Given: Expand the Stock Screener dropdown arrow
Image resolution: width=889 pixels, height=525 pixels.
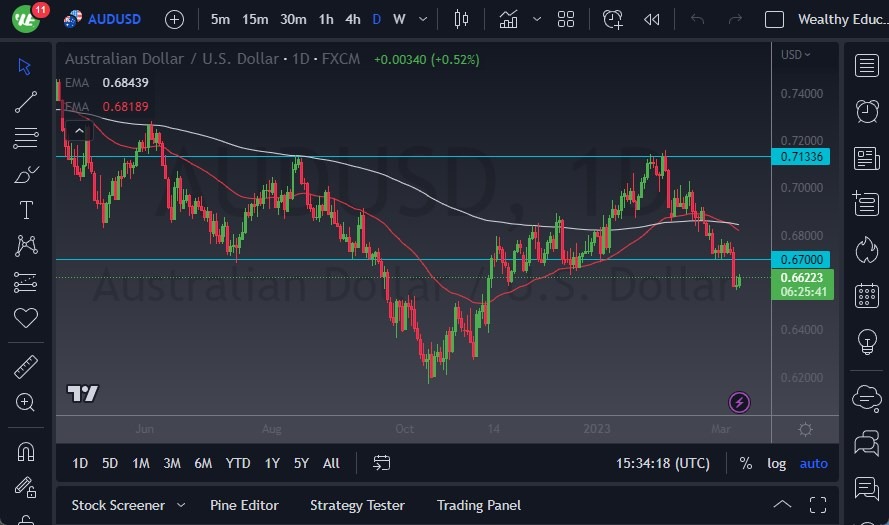Looking at the screenshot, I should pyautogui.click(x=181, y=505).
